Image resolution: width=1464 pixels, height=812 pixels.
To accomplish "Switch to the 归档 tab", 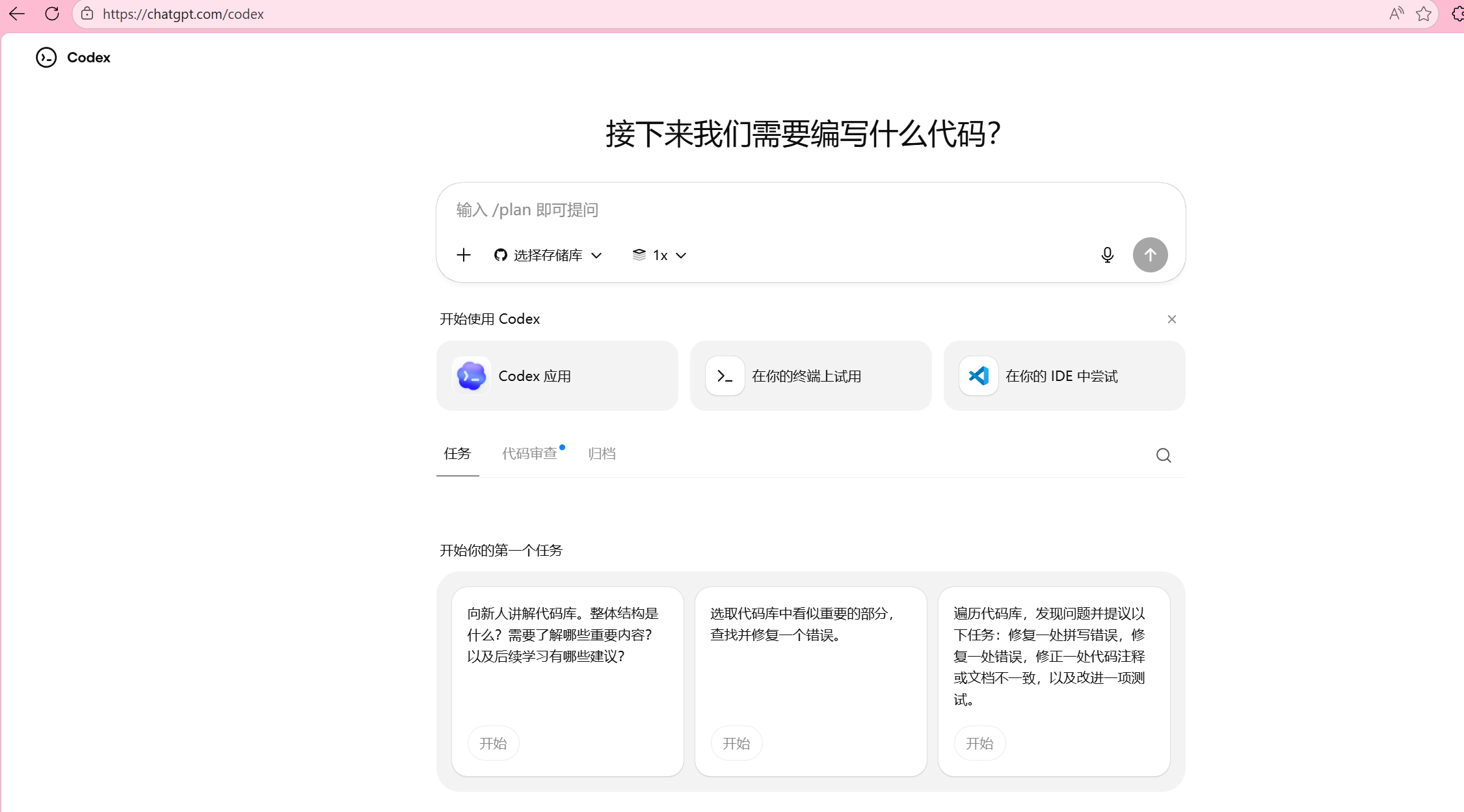I will pos(602,453).
